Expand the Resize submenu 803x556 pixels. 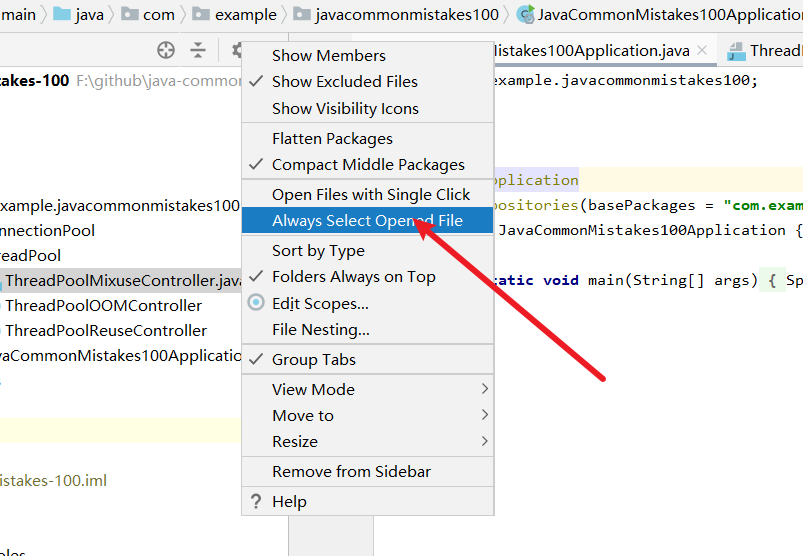pyautogui.click(x=366, y=442)
